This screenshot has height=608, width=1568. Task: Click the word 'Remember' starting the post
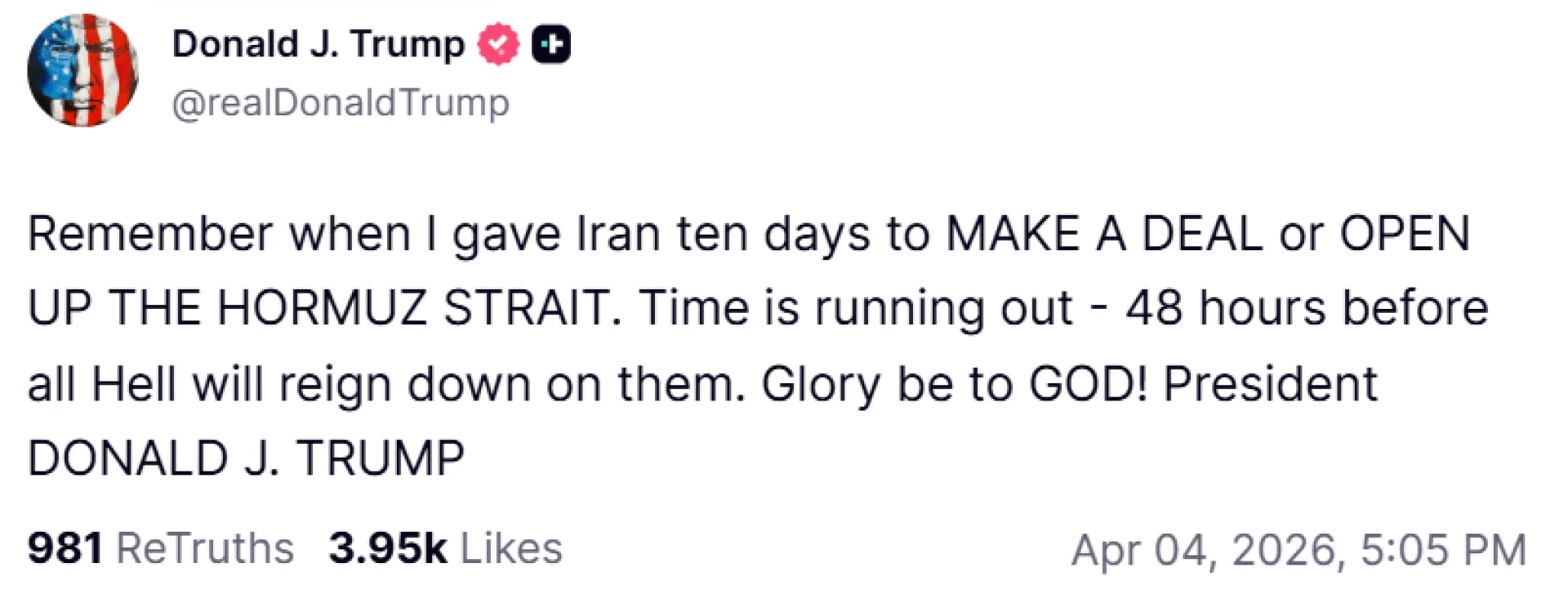click(149, 235)
